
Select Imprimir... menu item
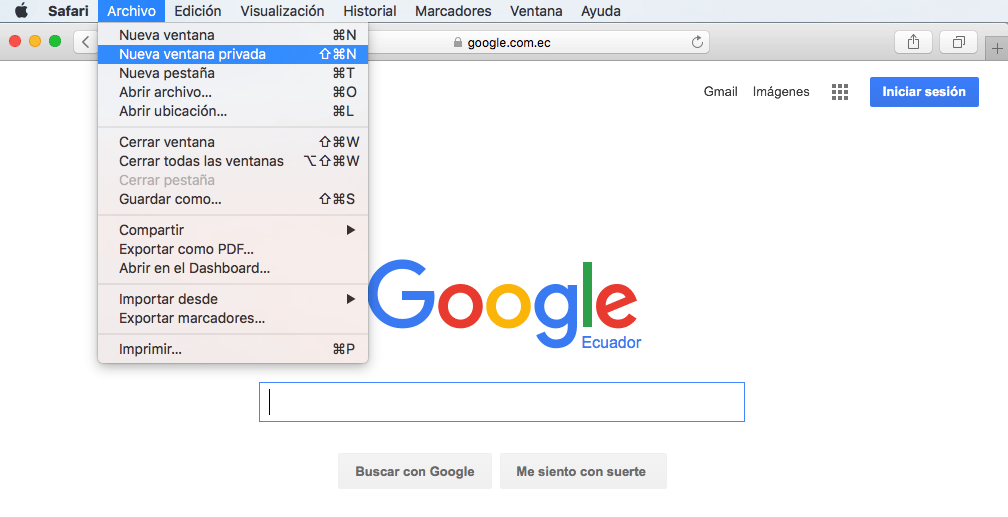233,349
